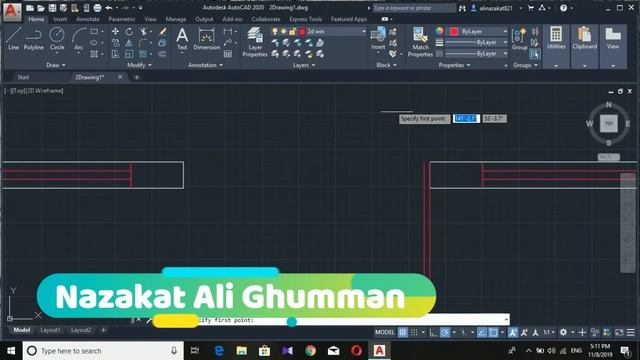Toggle the layer on/off lightbulb icon
The width and height of the screenshot is (640, 360).
[275, 31]
